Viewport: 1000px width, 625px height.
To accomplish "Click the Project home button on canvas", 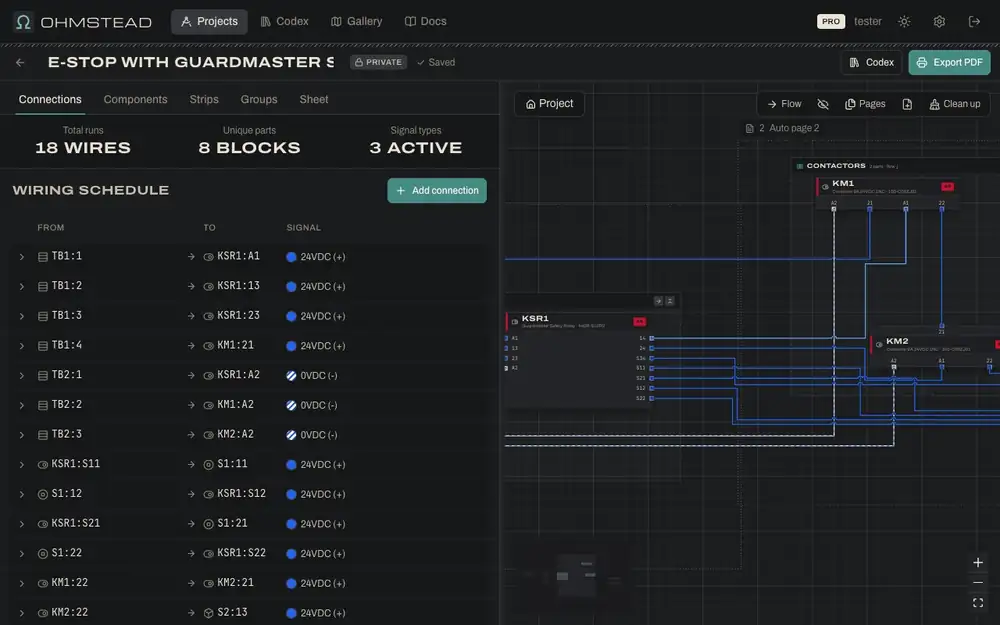I will click(549, 104).
